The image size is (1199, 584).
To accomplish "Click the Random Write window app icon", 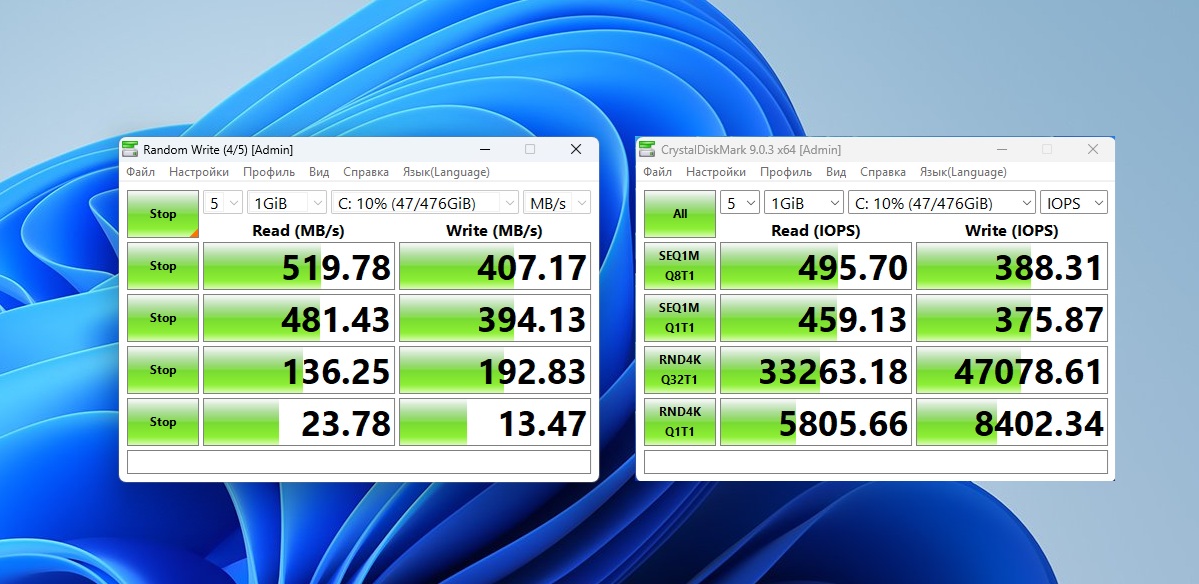I will [131, 149].
